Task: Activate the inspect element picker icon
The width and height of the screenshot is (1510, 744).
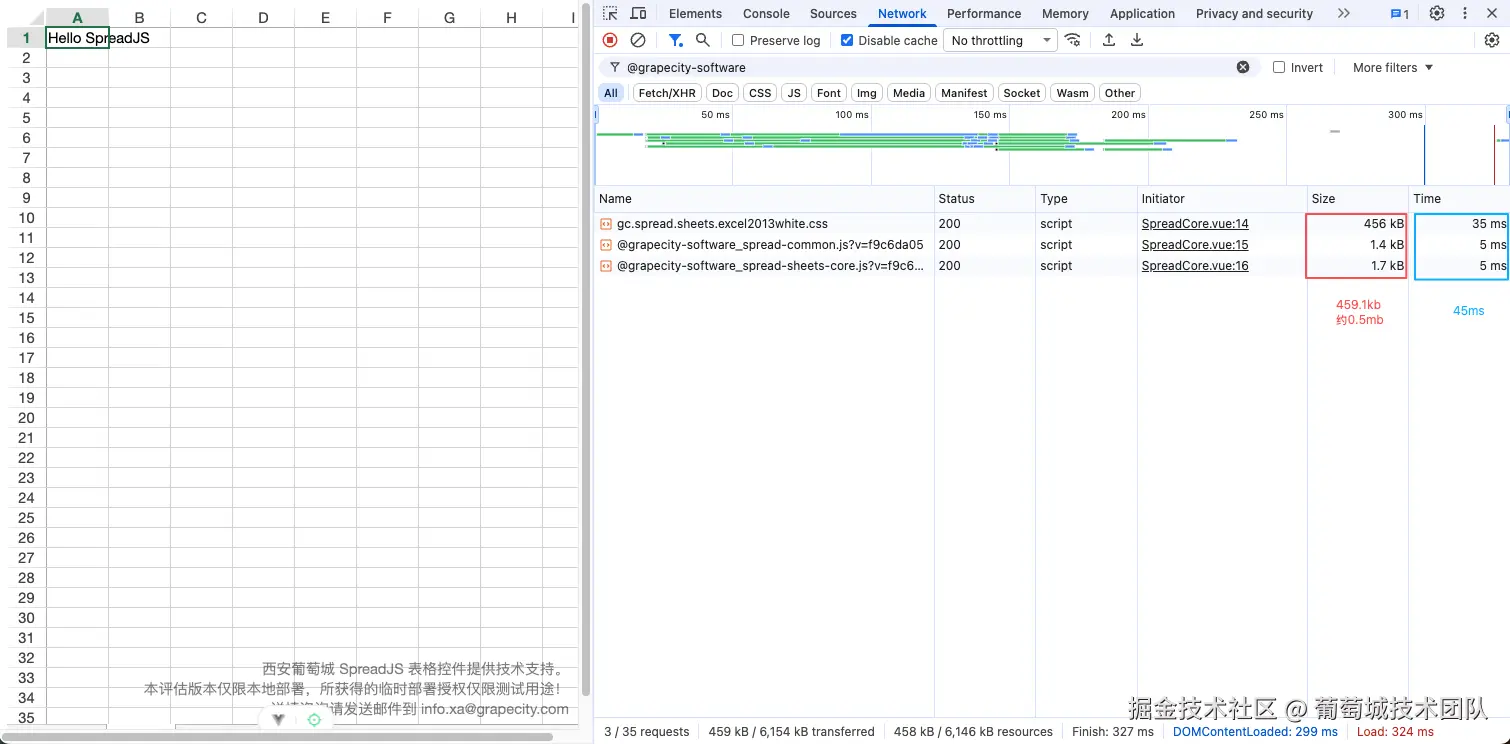Action: click(610, 14)
